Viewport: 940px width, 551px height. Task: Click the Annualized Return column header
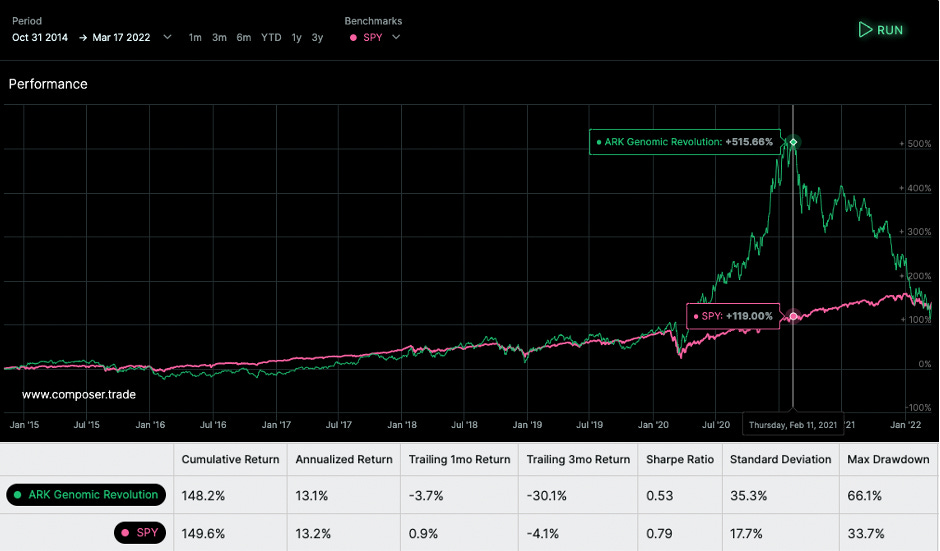click(x=344, y=459)
